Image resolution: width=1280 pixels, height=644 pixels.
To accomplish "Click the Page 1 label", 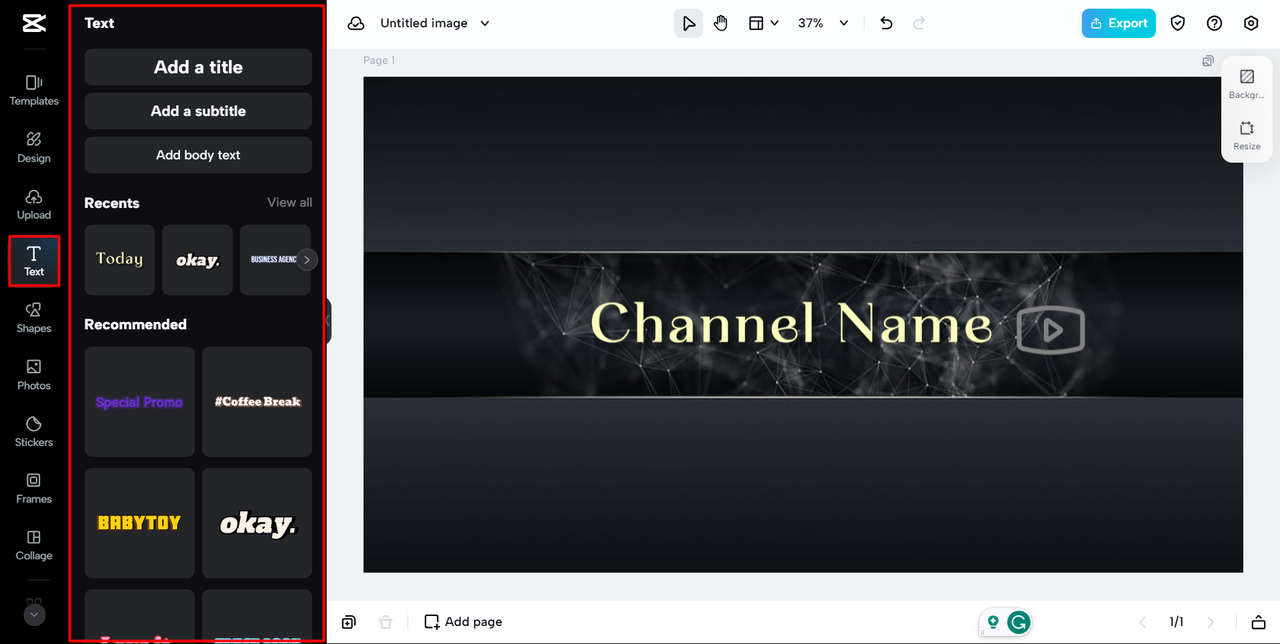I will (x=379, y=61).
